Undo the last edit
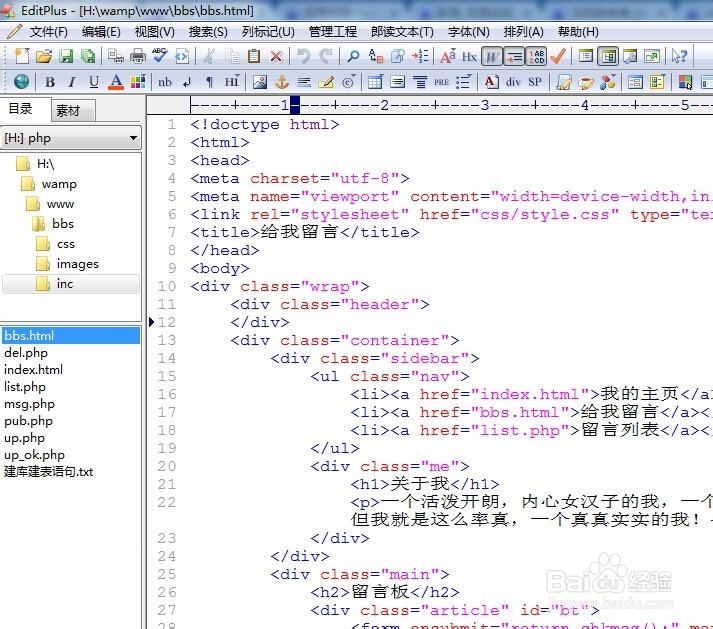This screenshot has height=629, width=713. pos(303,56)
